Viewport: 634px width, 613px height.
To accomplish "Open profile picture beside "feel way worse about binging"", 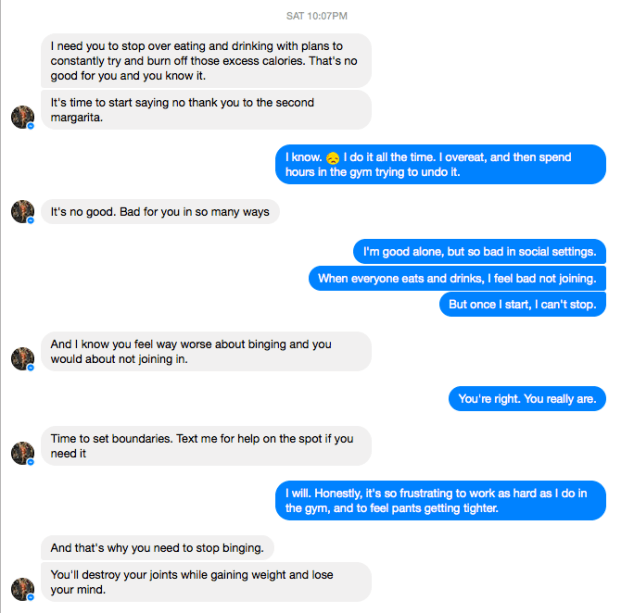I will pos(23,358).
